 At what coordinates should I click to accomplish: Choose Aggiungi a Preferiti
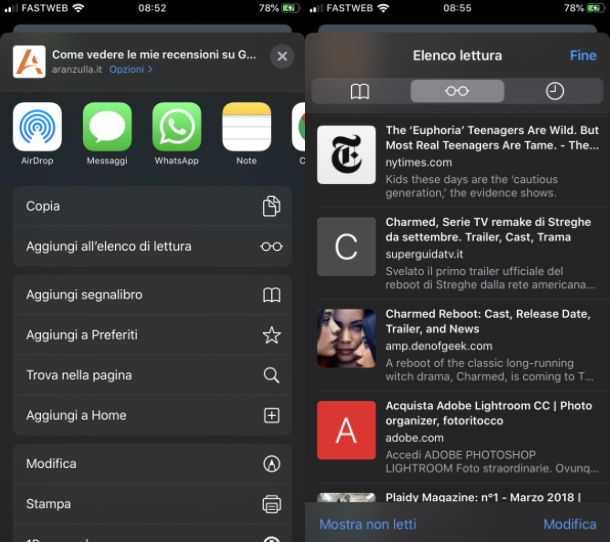click(152, 335)
